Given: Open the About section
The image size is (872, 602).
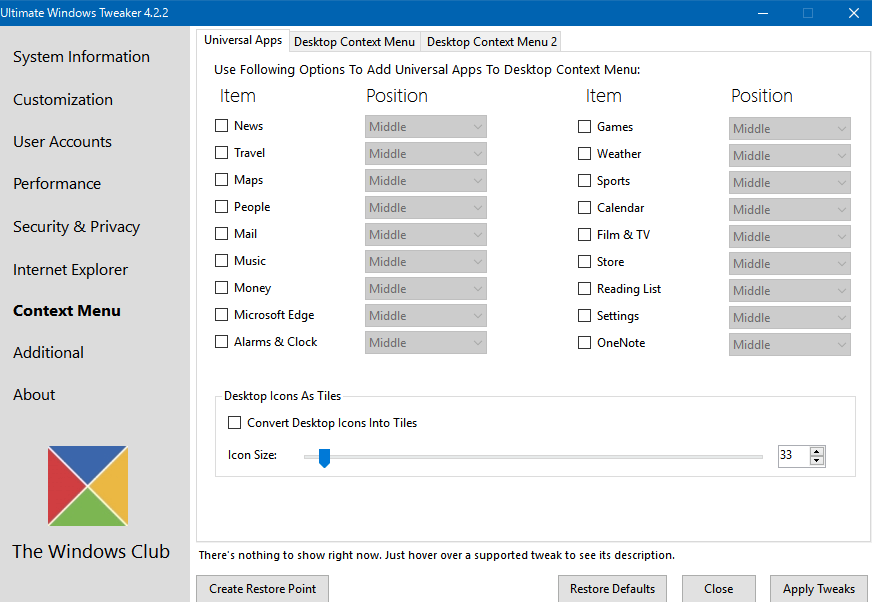Looking at the screenshot, I should coord(34,394).
